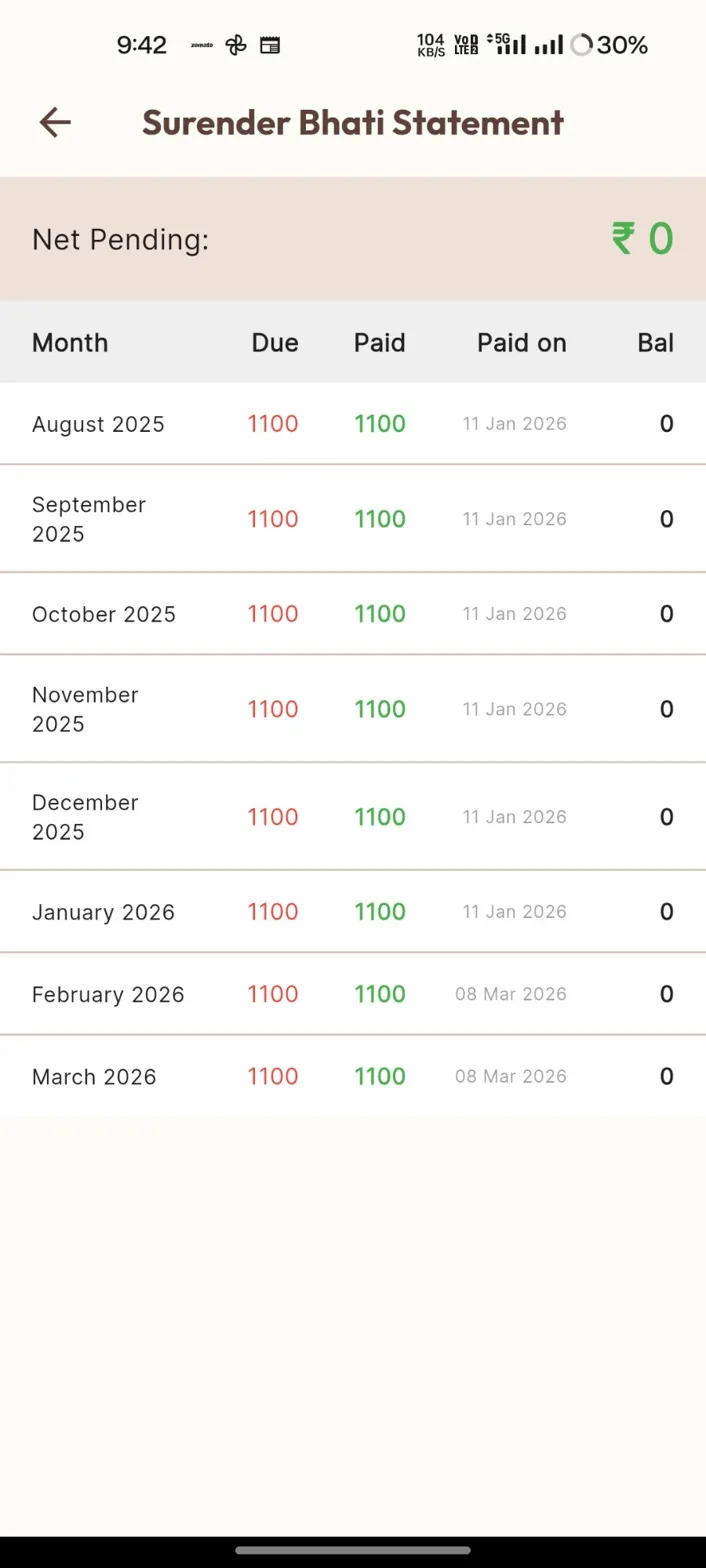The width and height of the screenshot is (706, 1568).
Task: Tap the calendar notification icon in status bar
Action: [x=270, y=45]
